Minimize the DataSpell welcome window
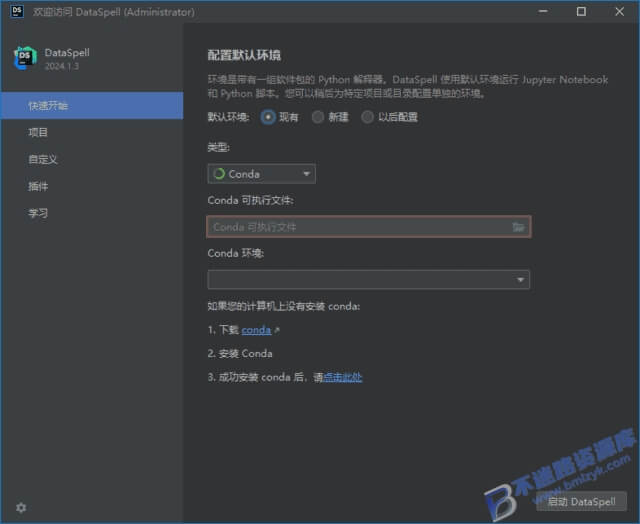This screenshot has width=640, height=524. point(543,11)
